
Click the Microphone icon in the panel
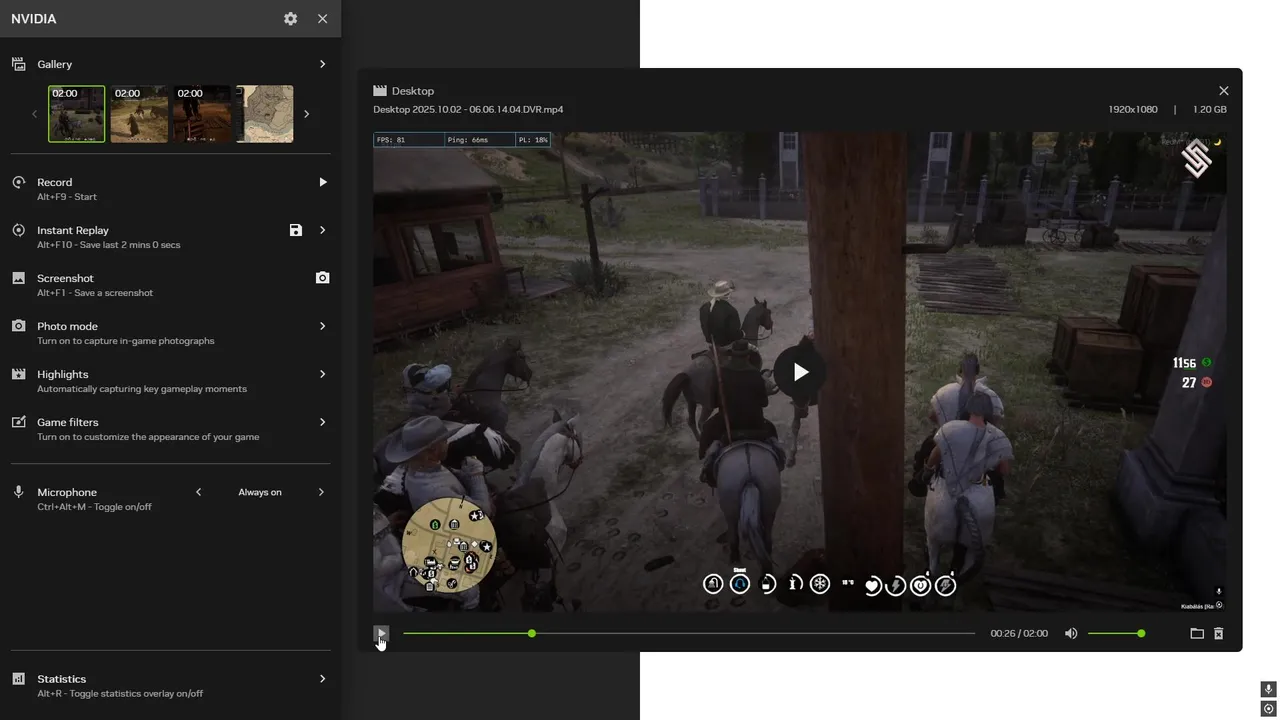[x=18, y=492]
